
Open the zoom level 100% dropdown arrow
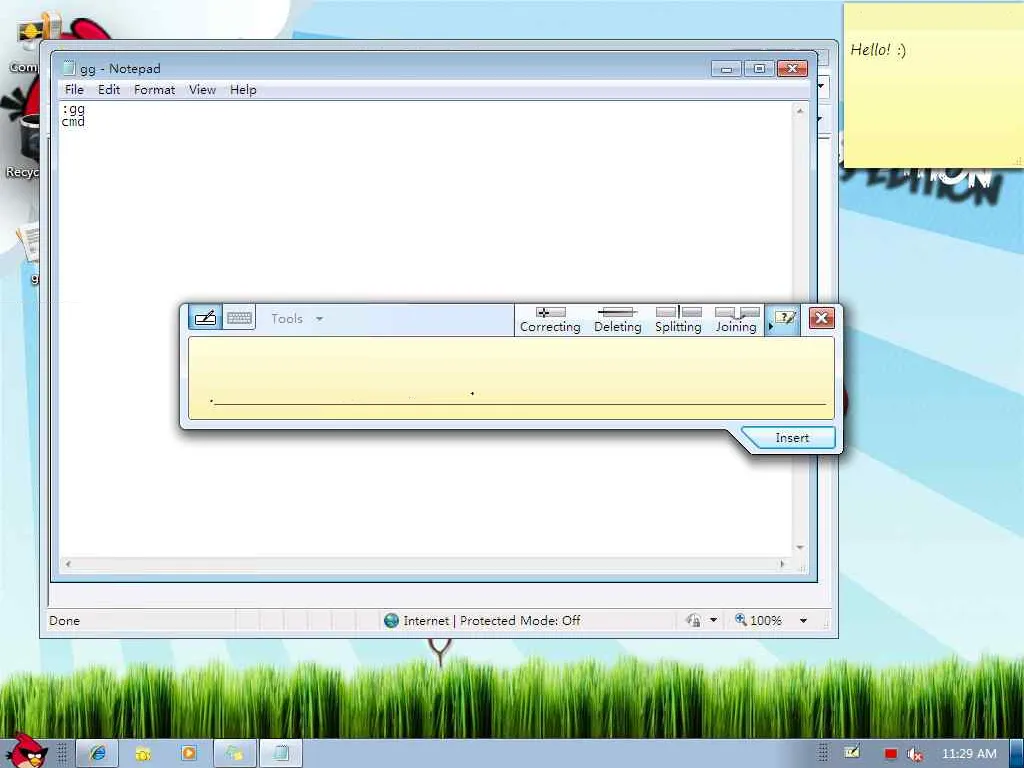pos(803,620)
